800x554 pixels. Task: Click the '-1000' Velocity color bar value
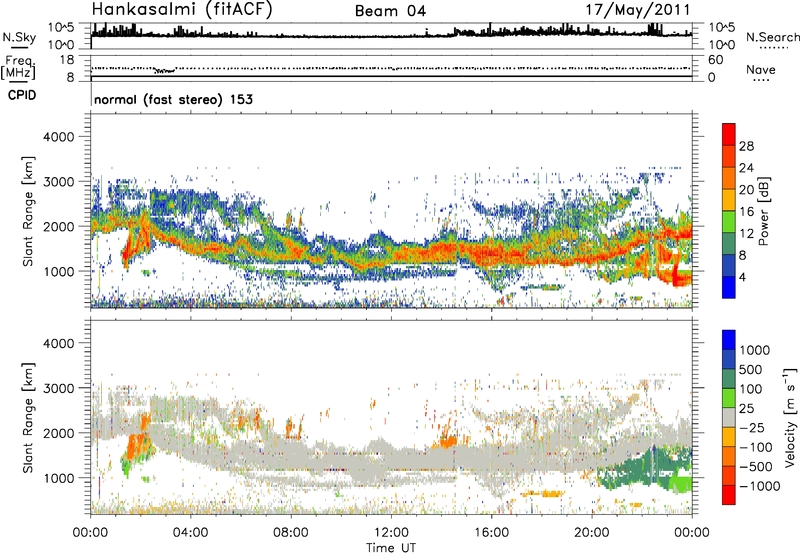click(760, 486)
